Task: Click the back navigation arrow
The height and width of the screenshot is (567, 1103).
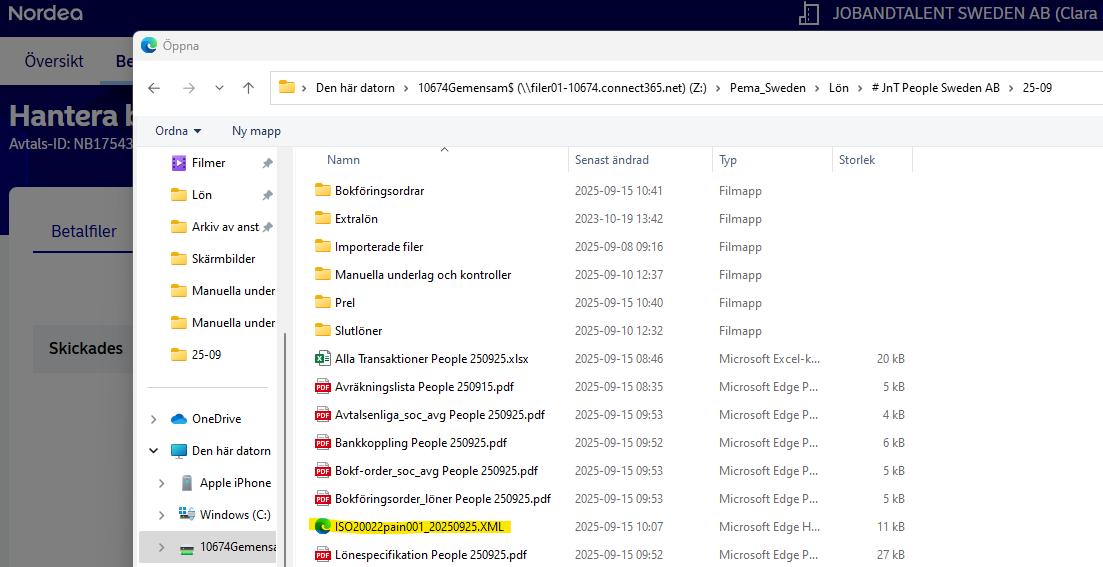Action: pyautogui.click(x=154, y=88)
